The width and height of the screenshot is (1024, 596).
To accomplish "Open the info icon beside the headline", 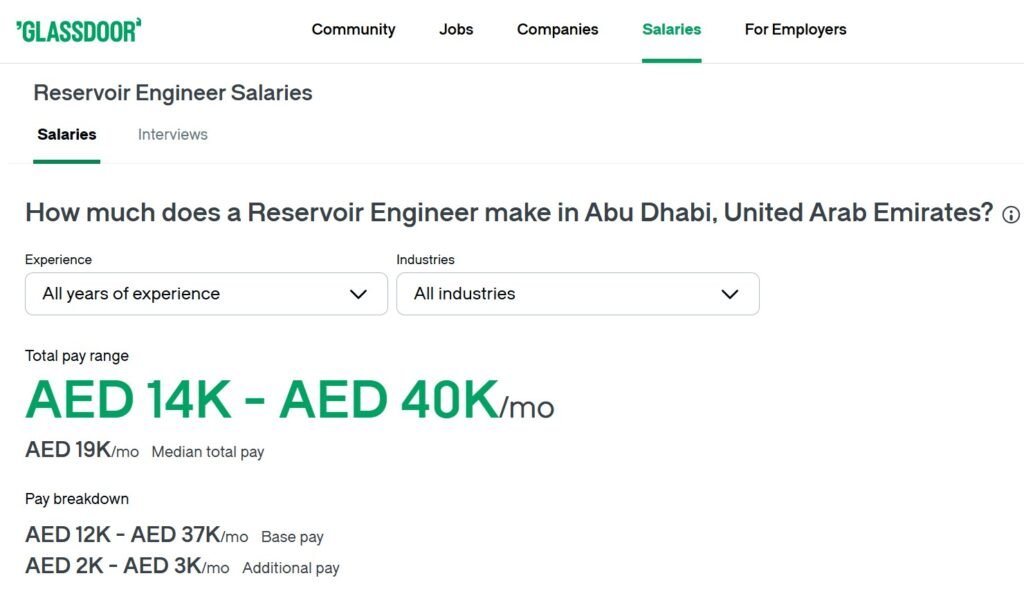I will click(x=1010, y=215).
